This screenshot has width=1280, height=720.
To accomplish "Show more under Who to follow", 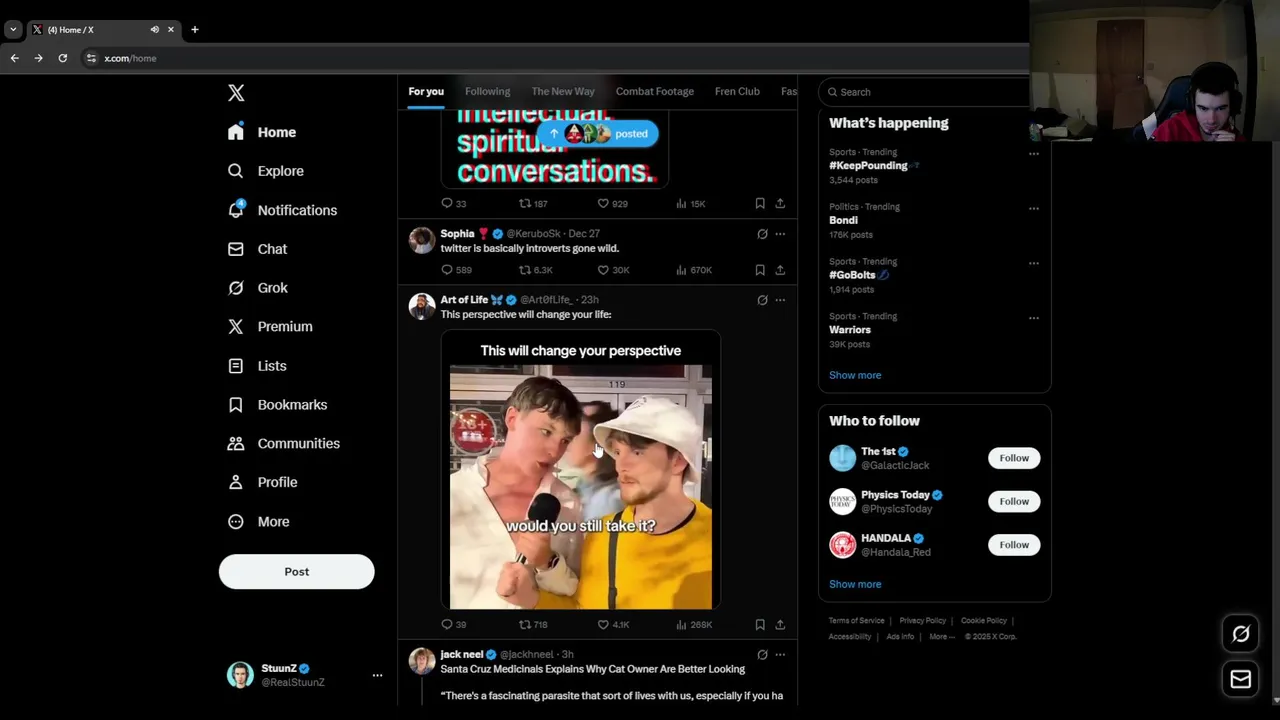I will coord(855,584).
